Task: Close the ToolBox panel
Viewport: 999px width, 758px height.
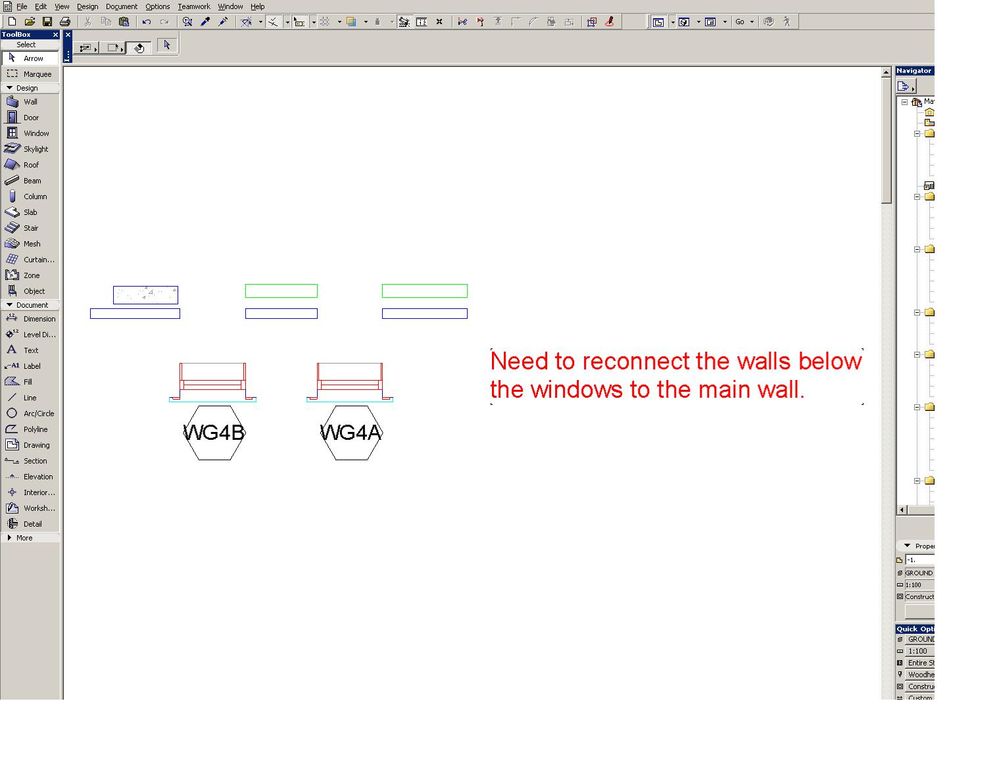Action: point(55,34)
